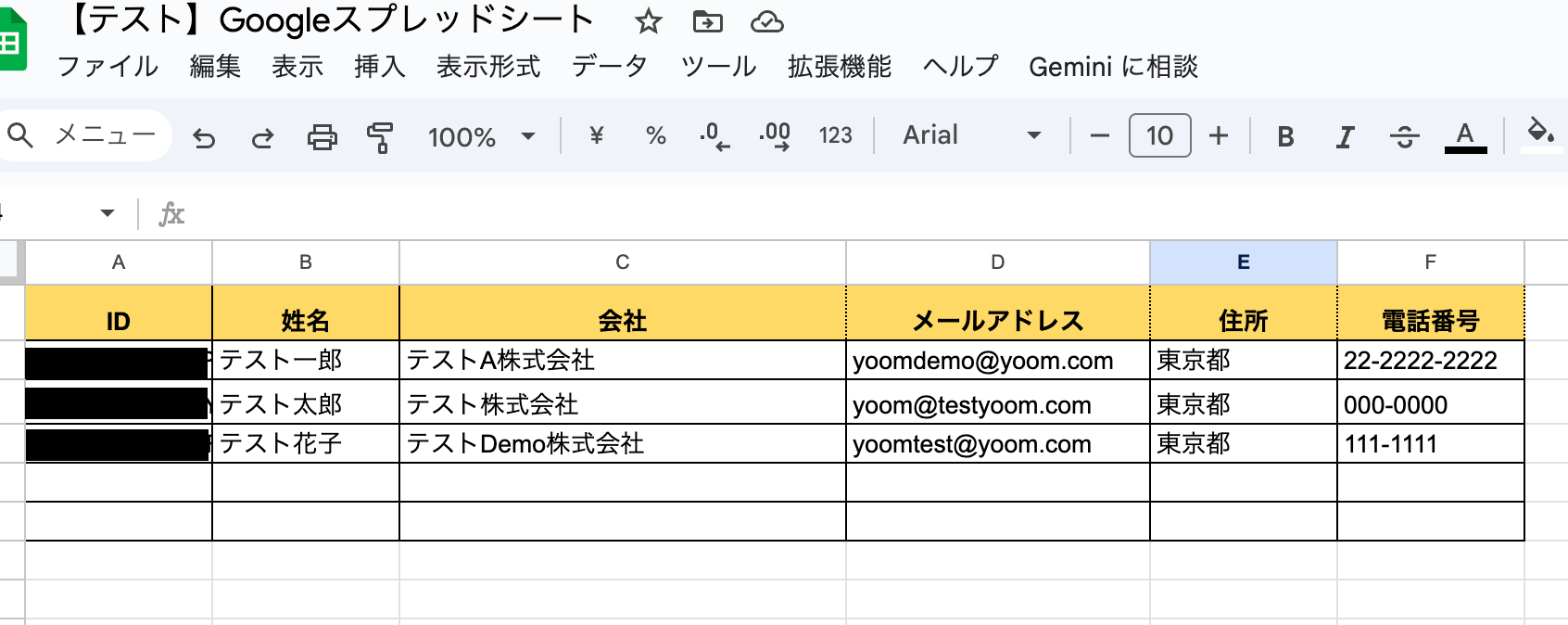The image size is (1568, 625).
Task: Select column A header
Action: pyautogui.click(x=119, y=262)
